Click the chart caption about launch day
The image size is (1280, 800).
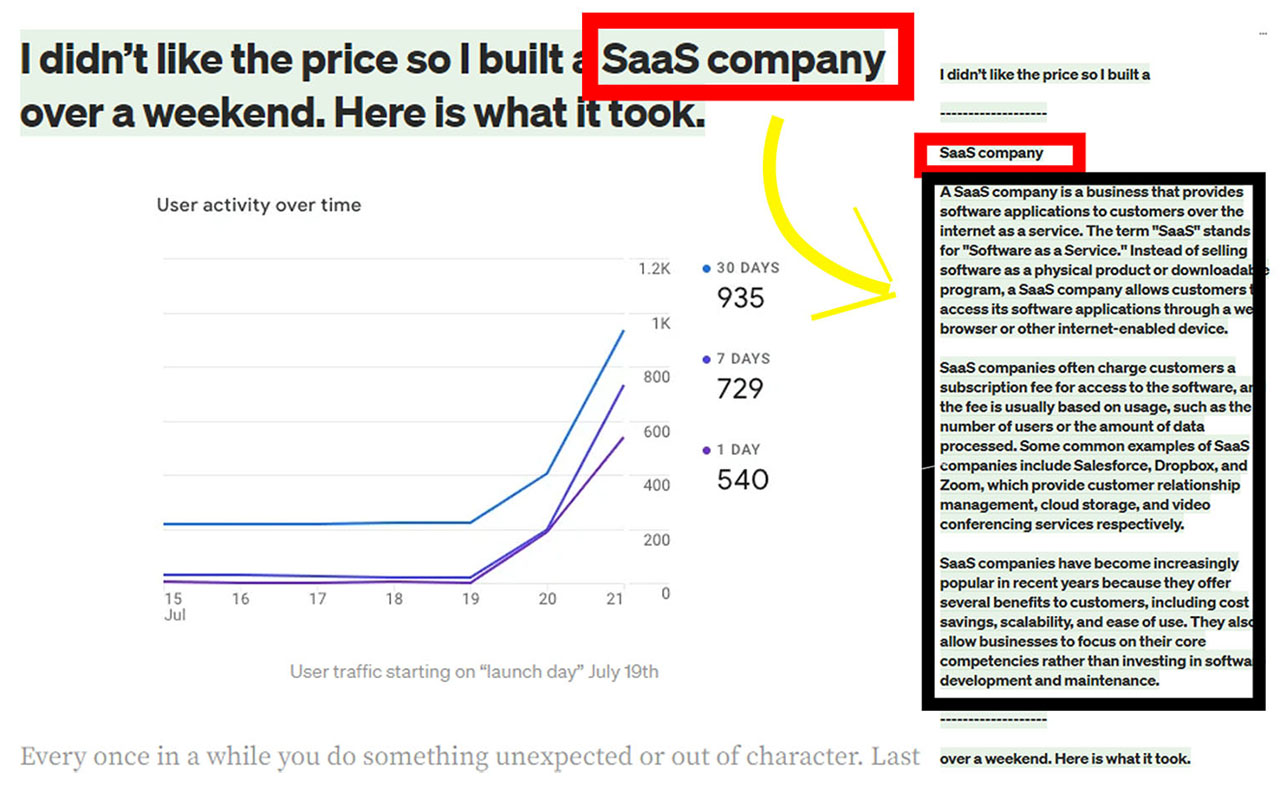474,671
